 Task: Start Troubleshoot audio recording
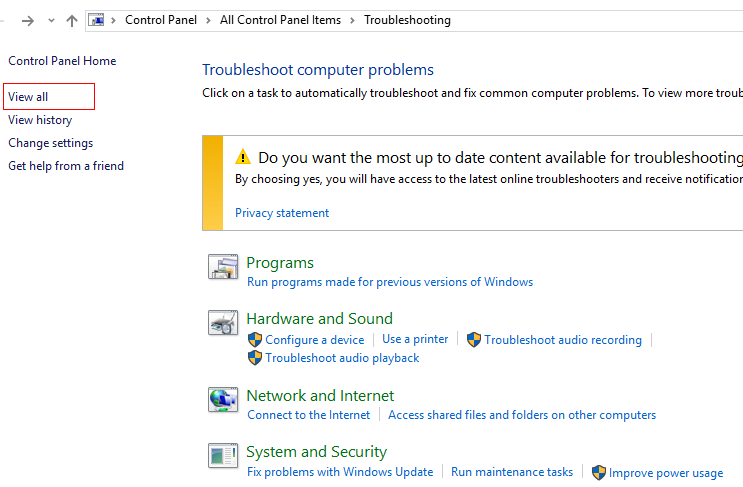pos(563,340)
